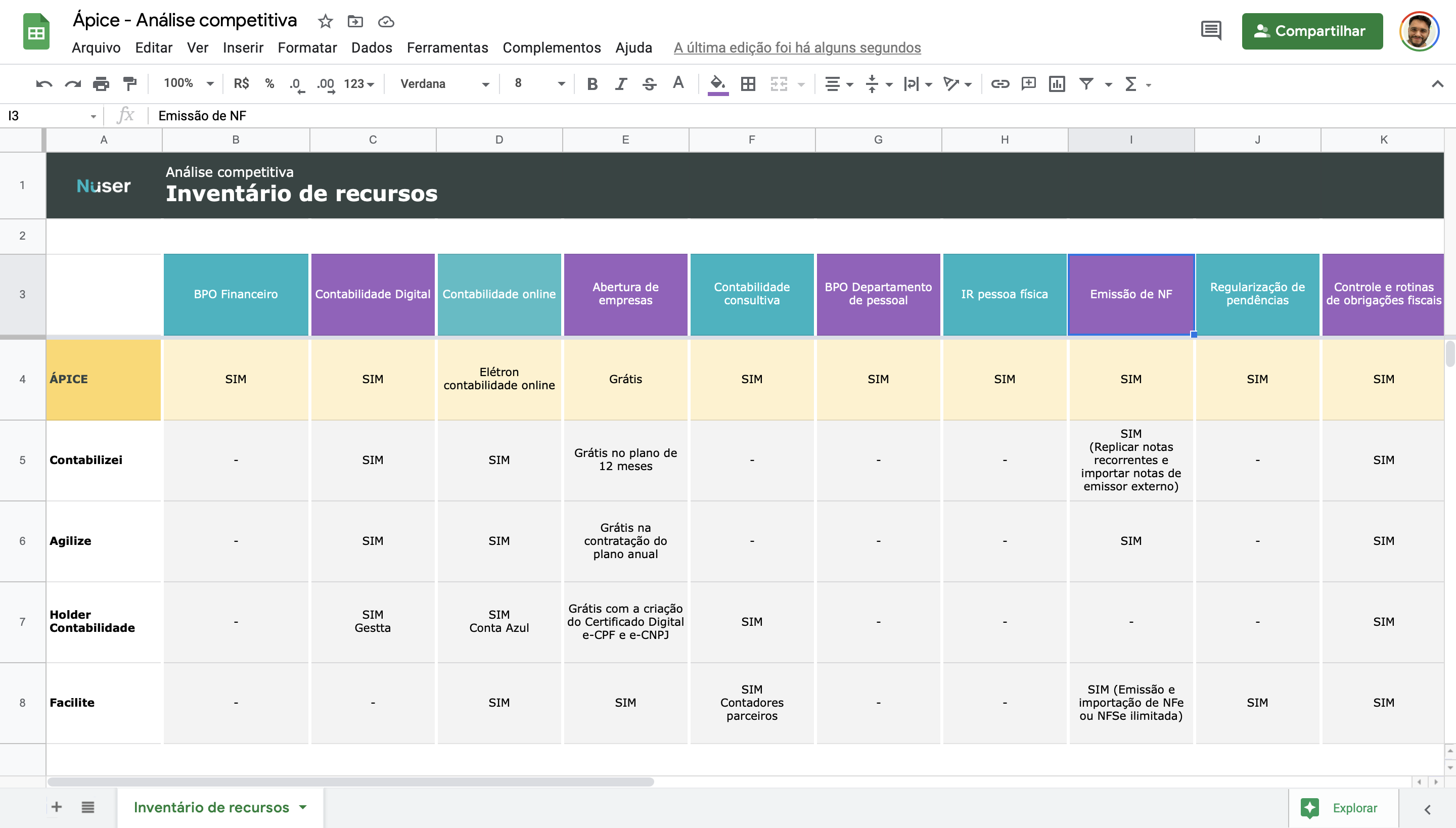Open the Arquivo menu
The height and width of the screenshot is (828, 1456).
[x=97, y=47]
